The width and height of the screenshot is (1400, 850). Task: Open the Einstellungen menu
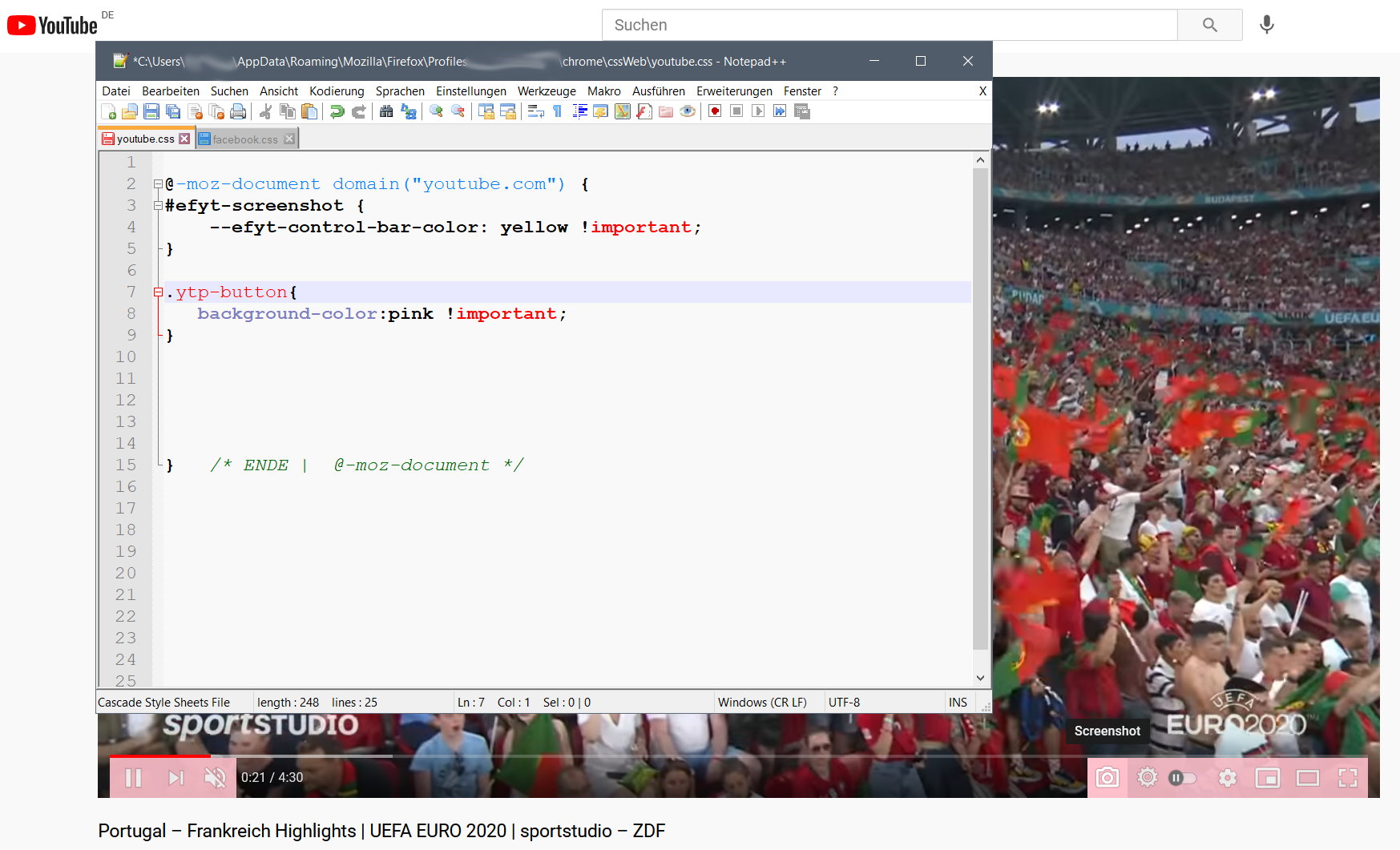click(471, 91)
